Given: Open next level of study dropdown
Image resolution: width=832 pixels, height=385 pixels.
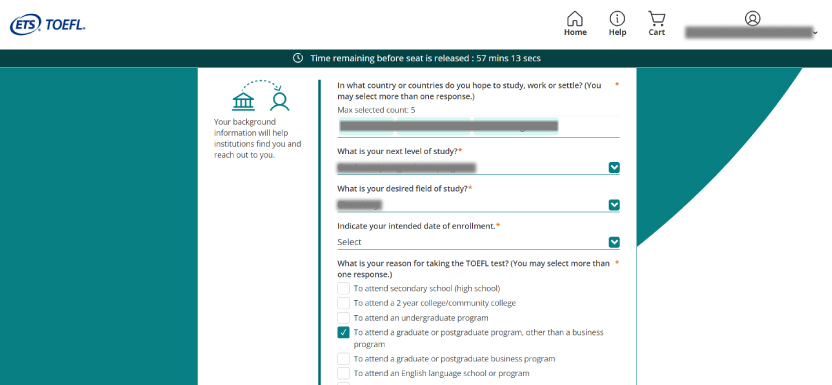Looking at the screenshot, I should coord(478,168).
